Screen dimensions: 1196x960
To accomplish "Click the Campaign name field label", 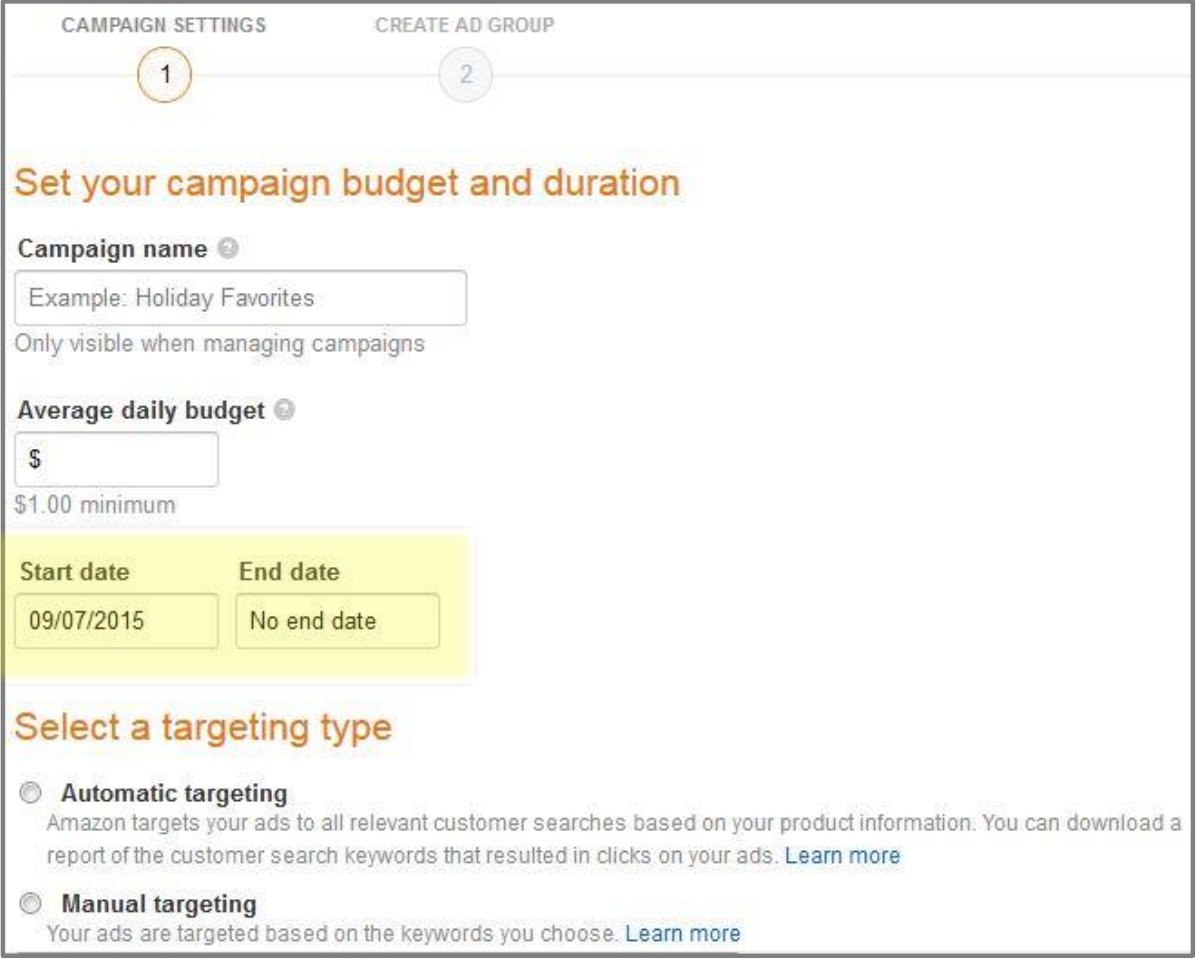I will coord(113,249).
